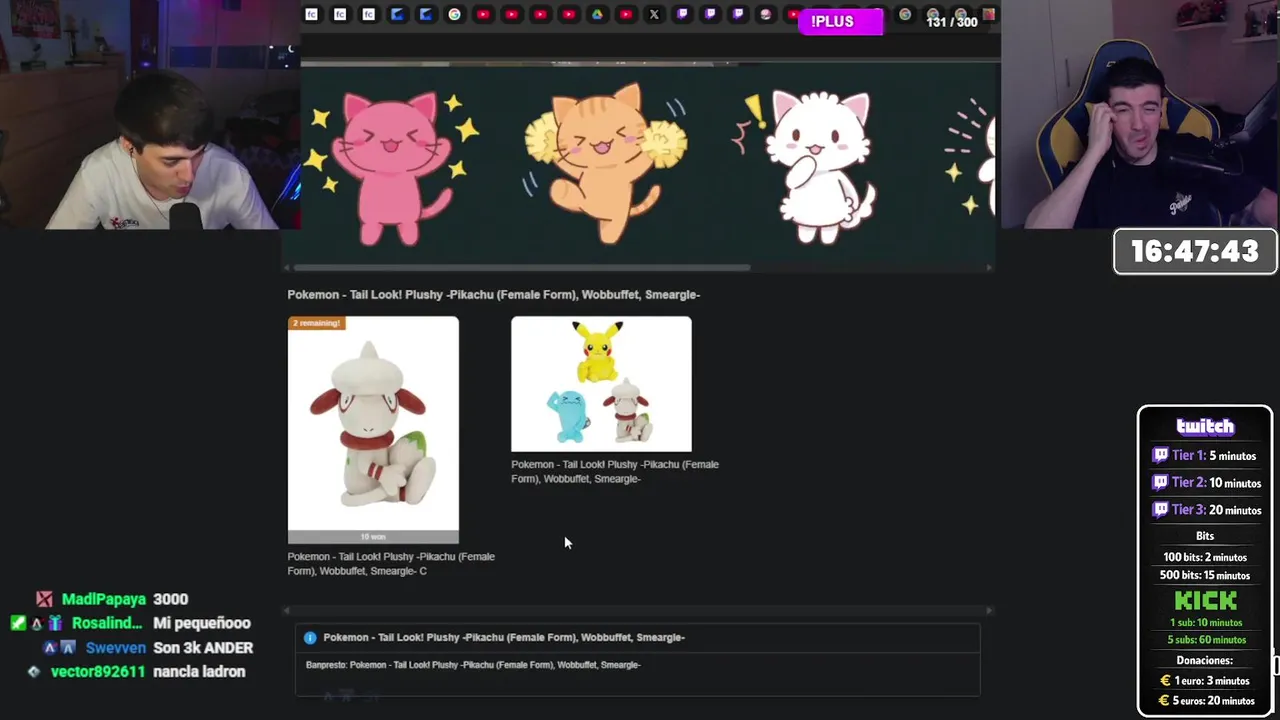This screenshot has height=720, width=1280.
Task: Click the Rosalind... chat username
Action: point(107,623)
